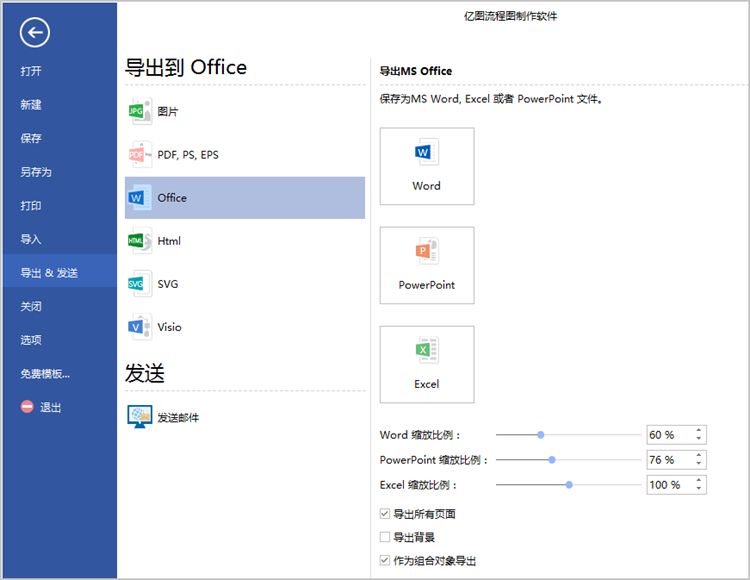Export to Excel using the Excel button

(427, 364)
